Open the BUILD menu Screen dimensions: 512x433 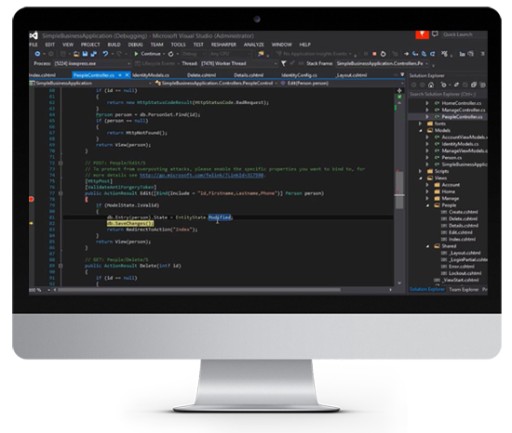tap(114, 44)
